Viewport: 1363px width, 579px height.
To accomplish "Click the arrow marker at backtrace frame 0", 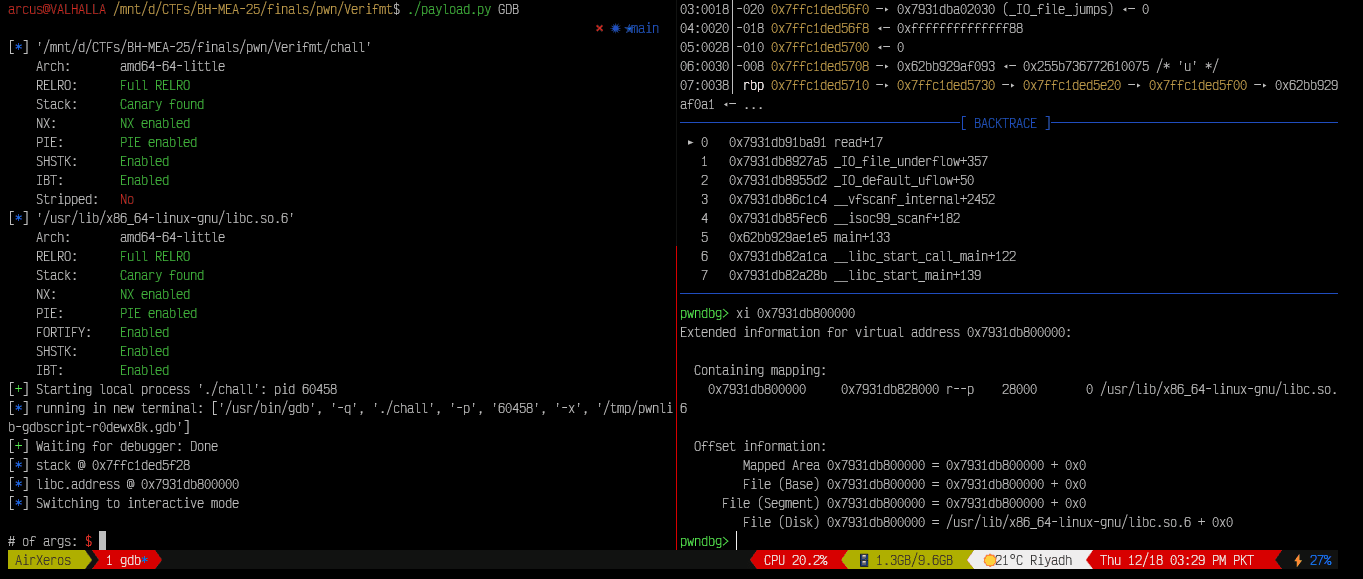I will tap(690, 142).
